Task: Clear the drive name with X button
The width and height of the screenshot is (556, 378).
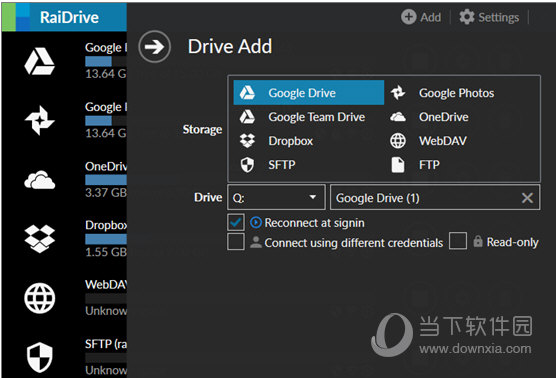Action: click(x=527, y=198)
